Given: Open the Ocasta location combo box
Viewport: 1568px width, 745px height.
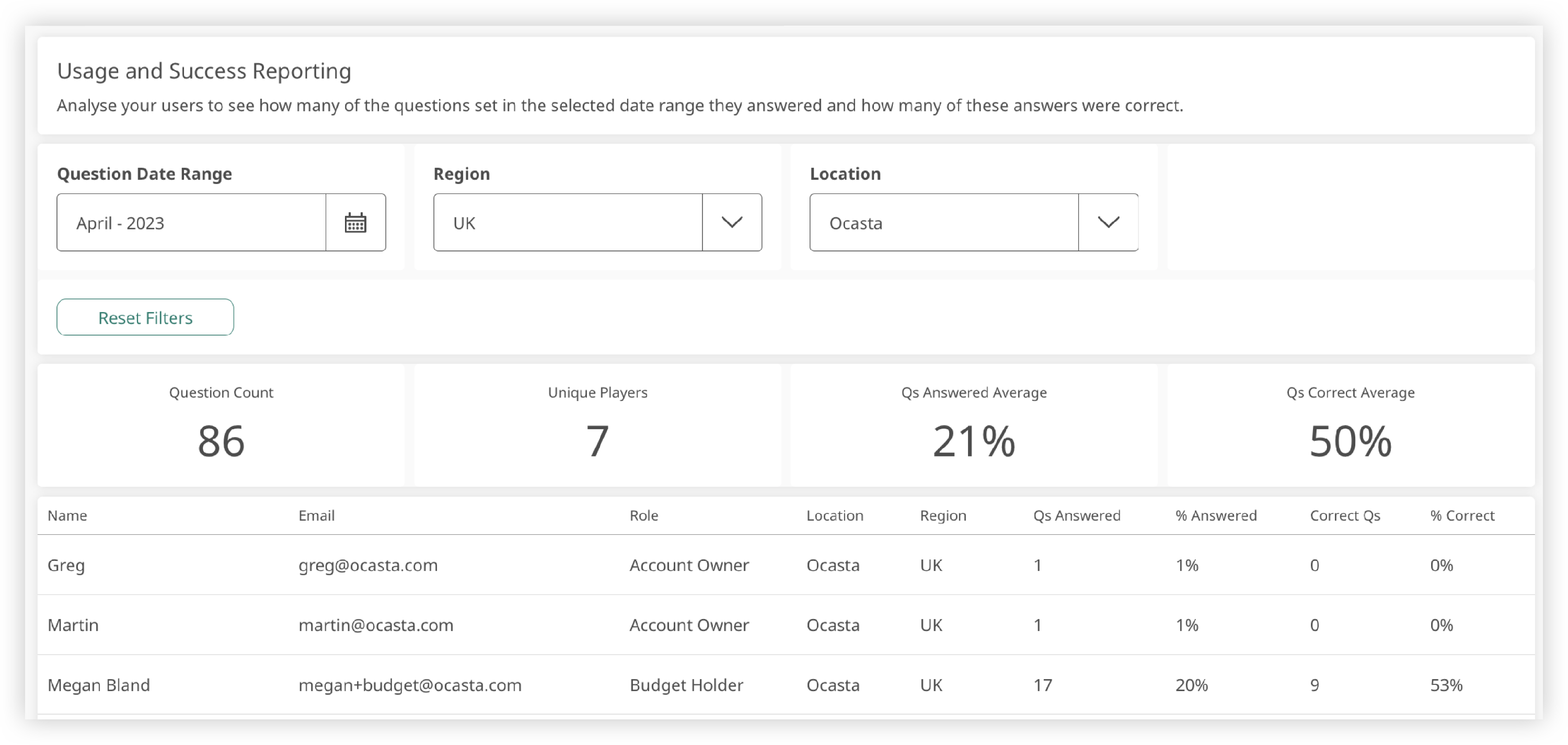Looking at the screenshot, I should click(x=943, y=223).
